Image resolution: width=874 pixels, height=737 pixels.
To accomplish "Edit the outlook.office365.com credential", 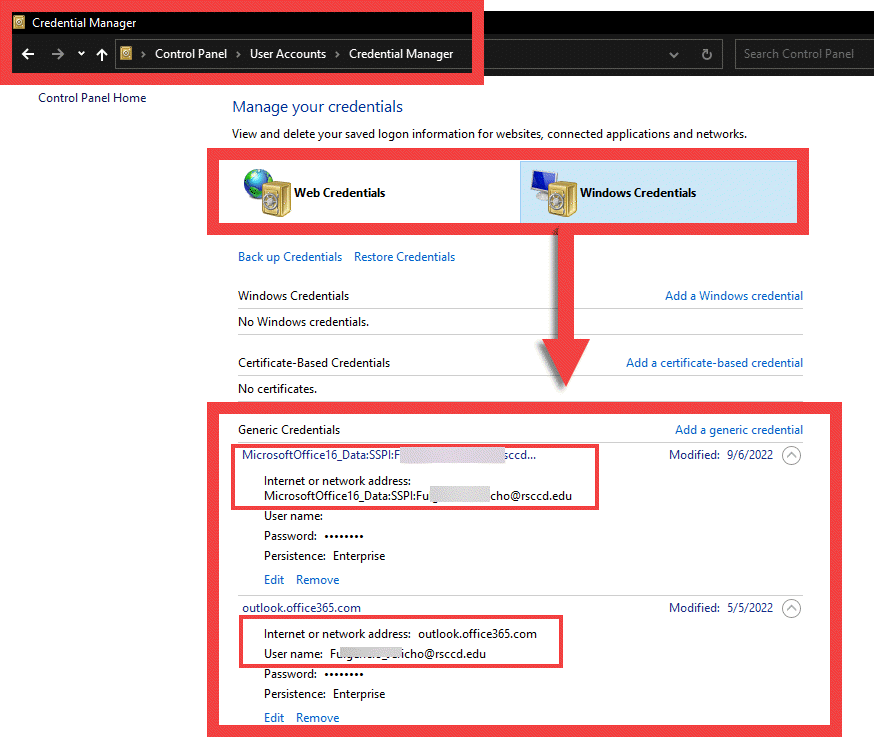I will [274, 718].
